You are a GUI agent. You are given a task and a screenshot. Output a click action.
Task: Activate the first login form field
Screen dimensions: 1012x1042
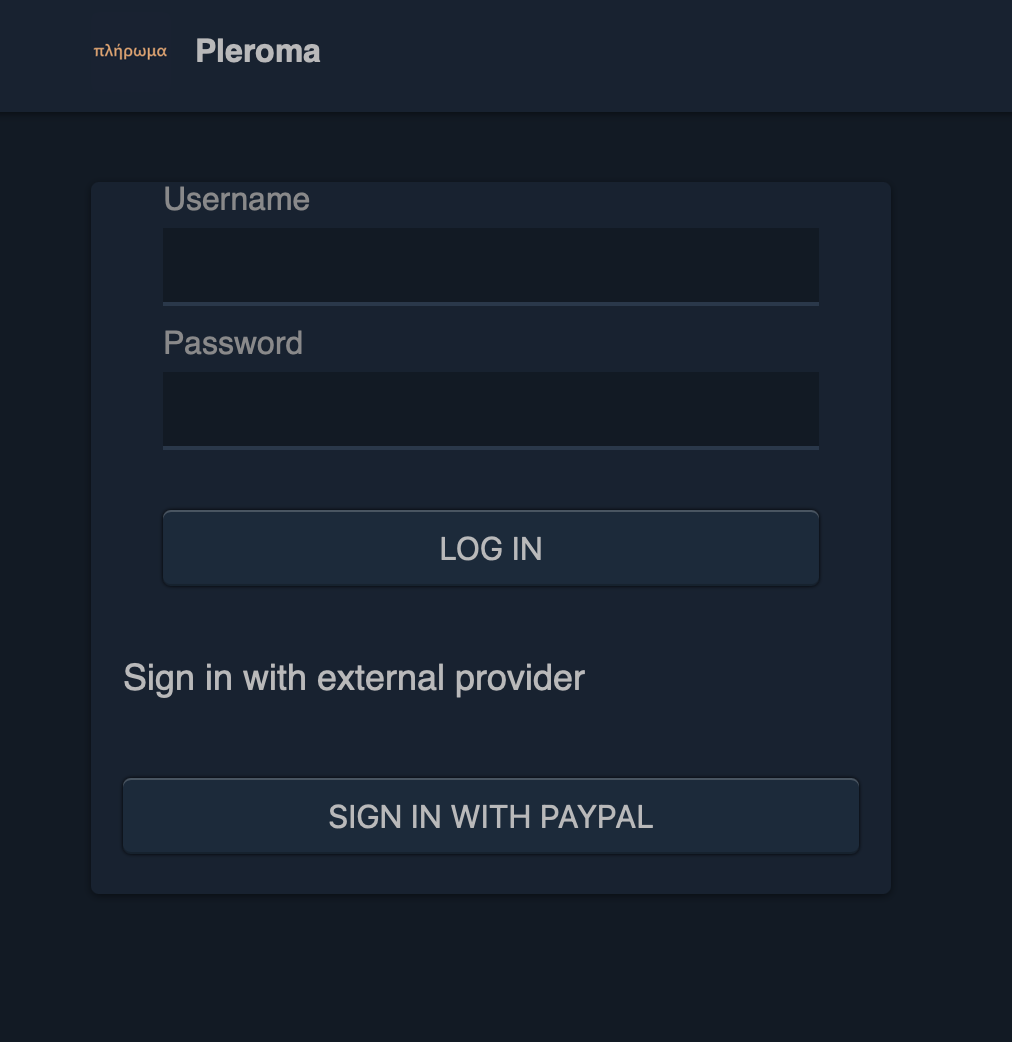pyautogui.click(x=490, y=265)
